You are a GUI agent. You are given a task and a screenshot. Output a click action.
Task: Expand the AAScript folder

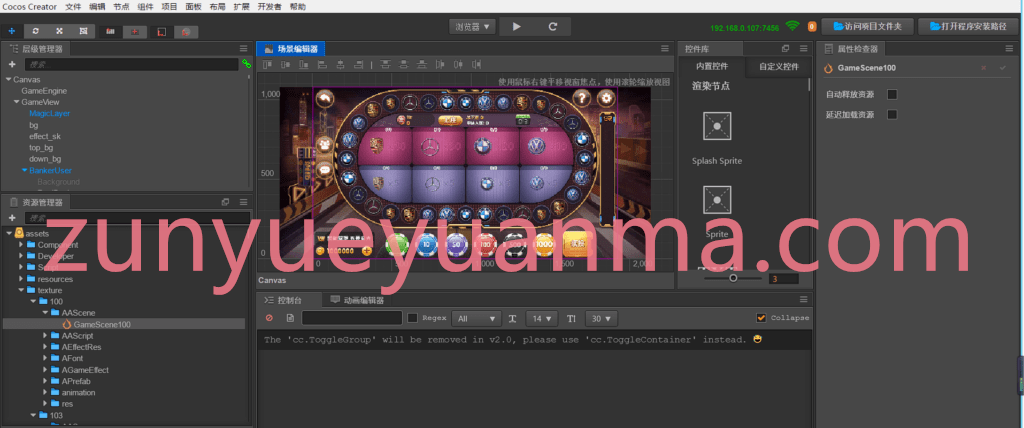pyautogui.click(x=45, y=335)
